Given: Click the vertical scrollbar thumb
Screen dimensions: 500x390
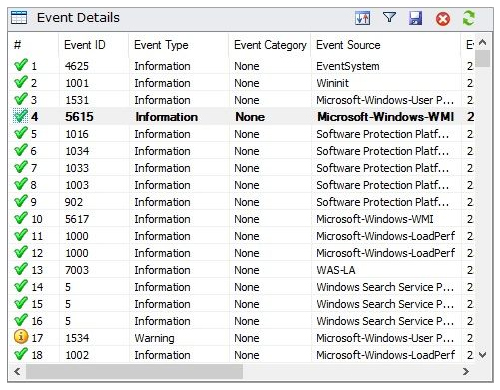Looking at the screenshot, I should pos(482,59).
